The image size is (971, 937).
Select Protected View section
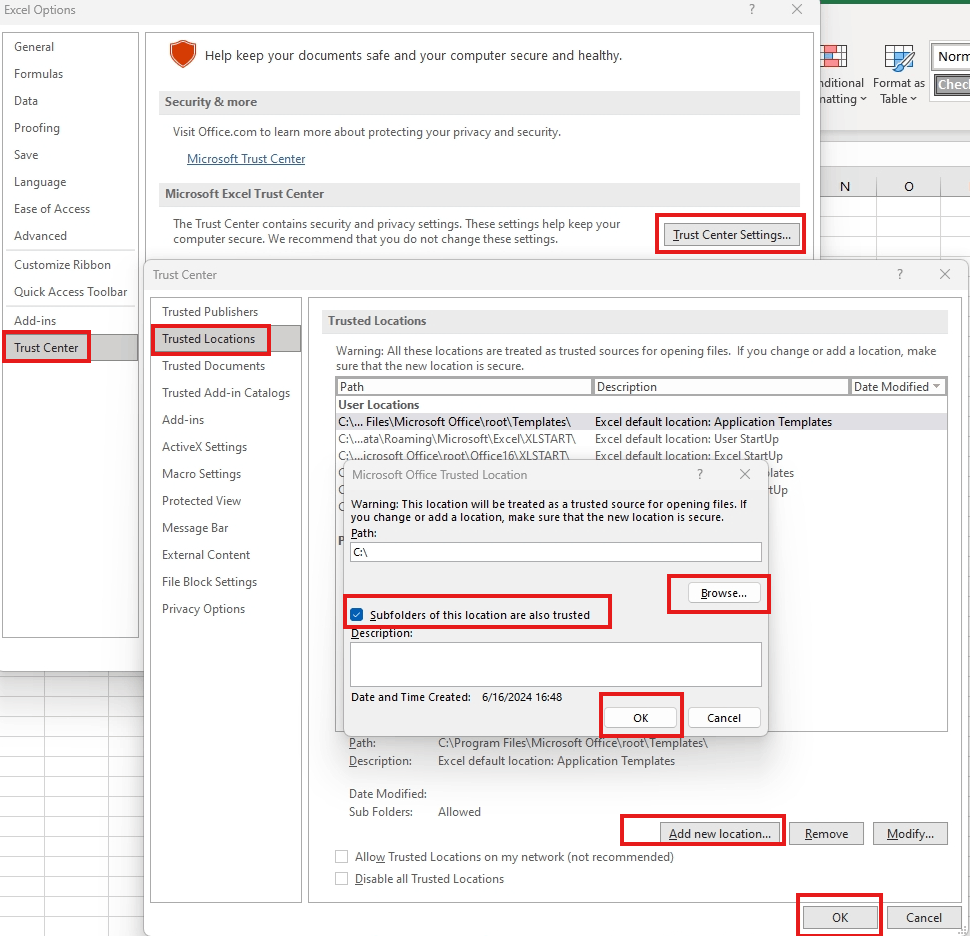click(x=201, y=501)
